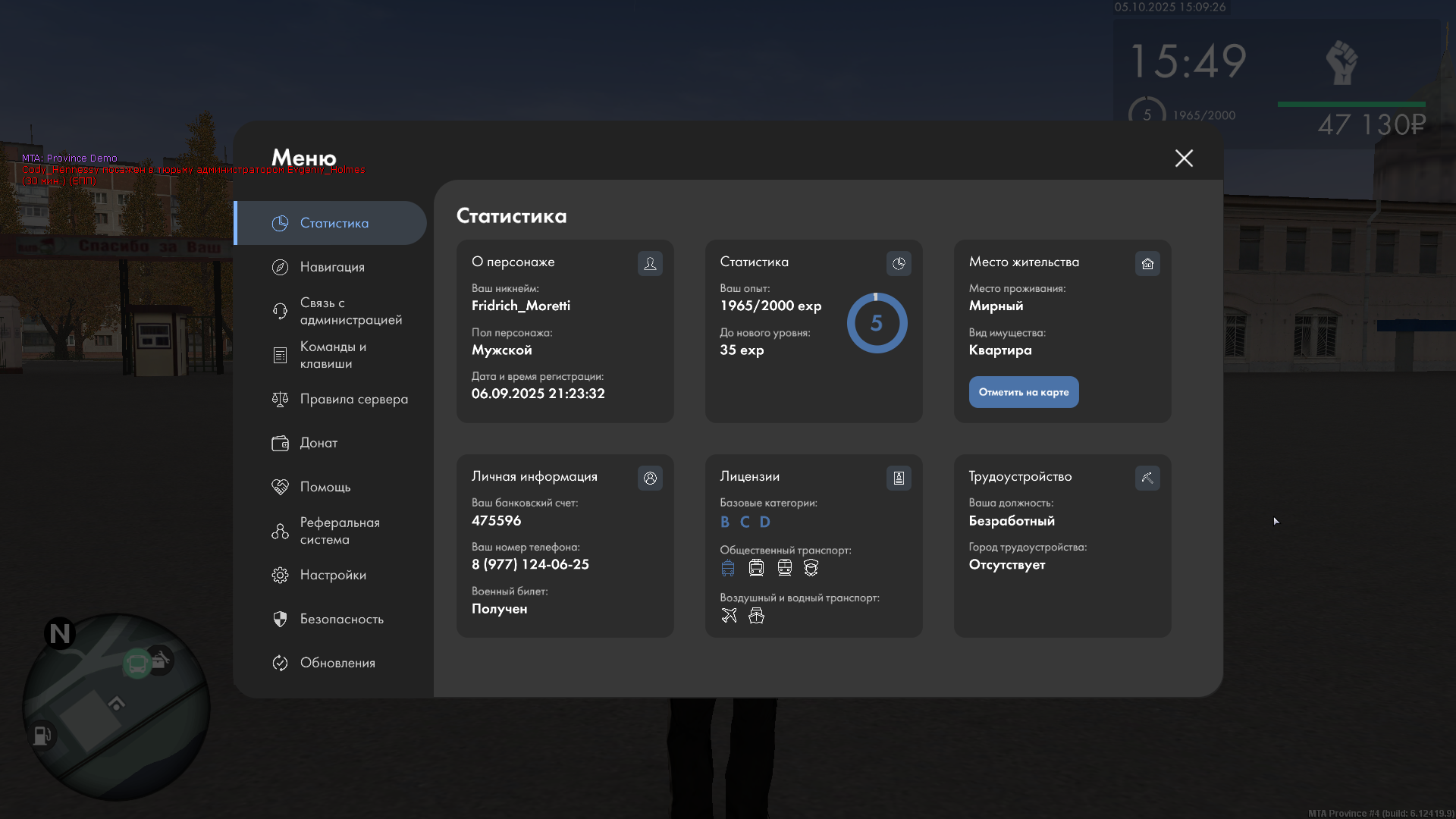Click the level 5 circular progress ring

(x=877, y=323)
